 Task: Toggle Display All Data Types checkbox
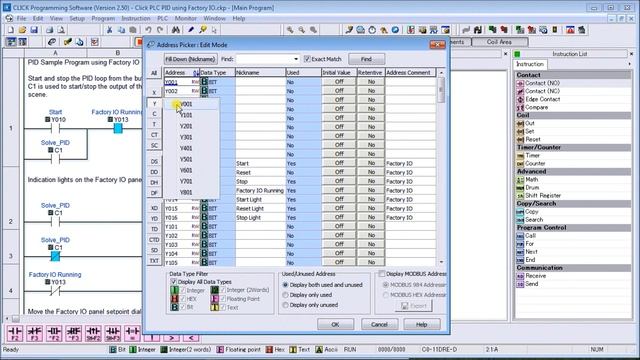point(173,282)
